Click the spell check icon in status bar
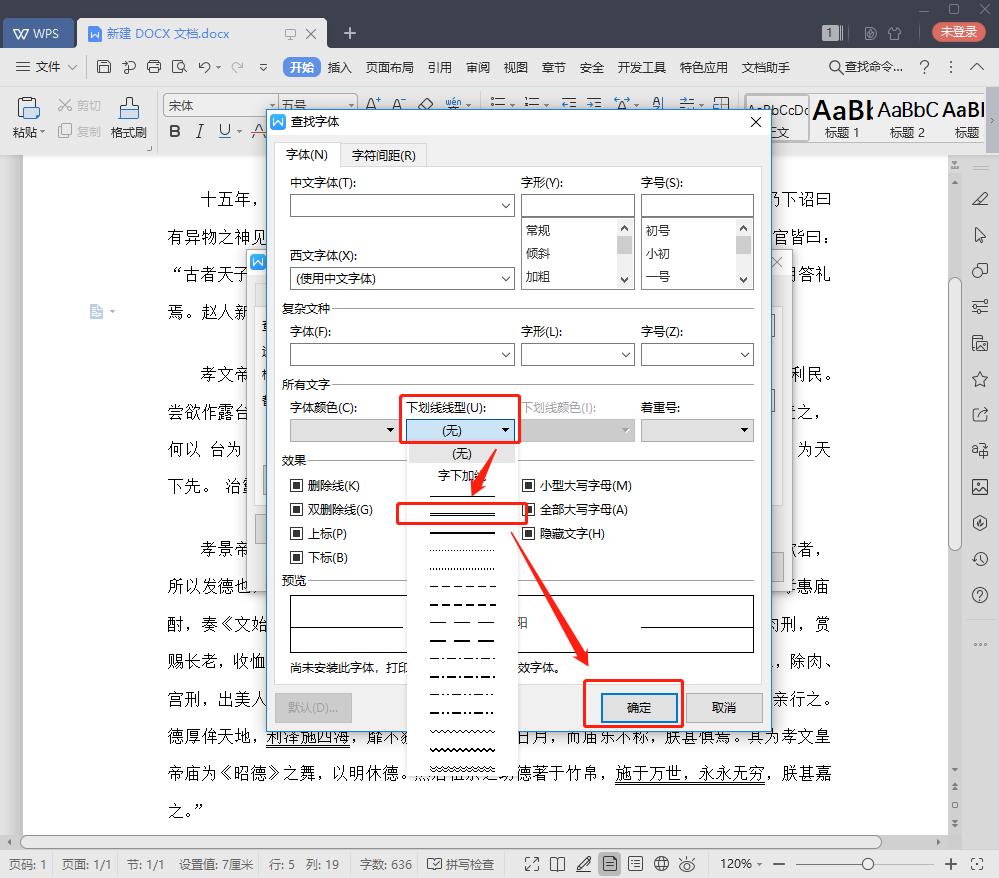The width and height of the screenshot is (999, 878). pyautogui.click(x=435, y=863)
